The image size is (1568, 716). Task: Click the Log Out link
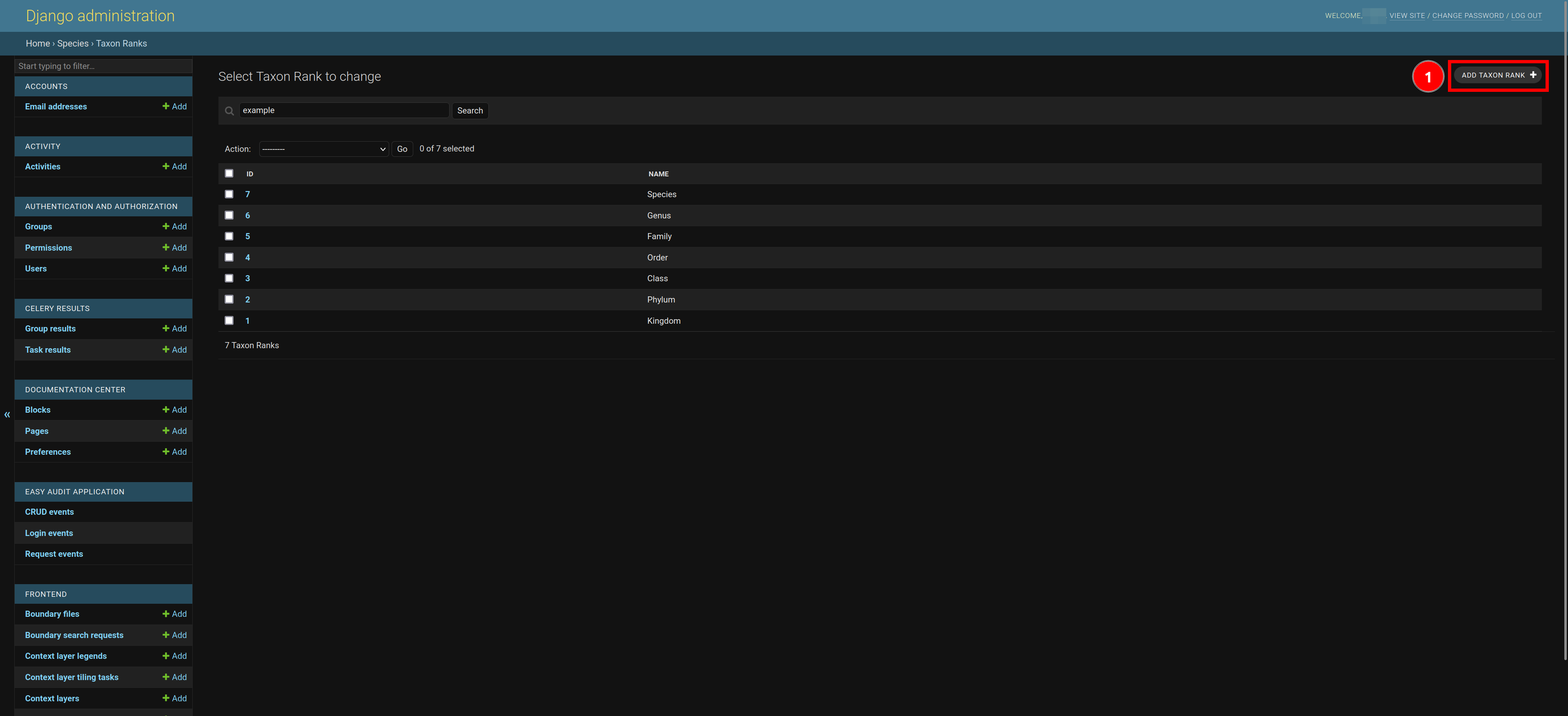pos(1526,16)
